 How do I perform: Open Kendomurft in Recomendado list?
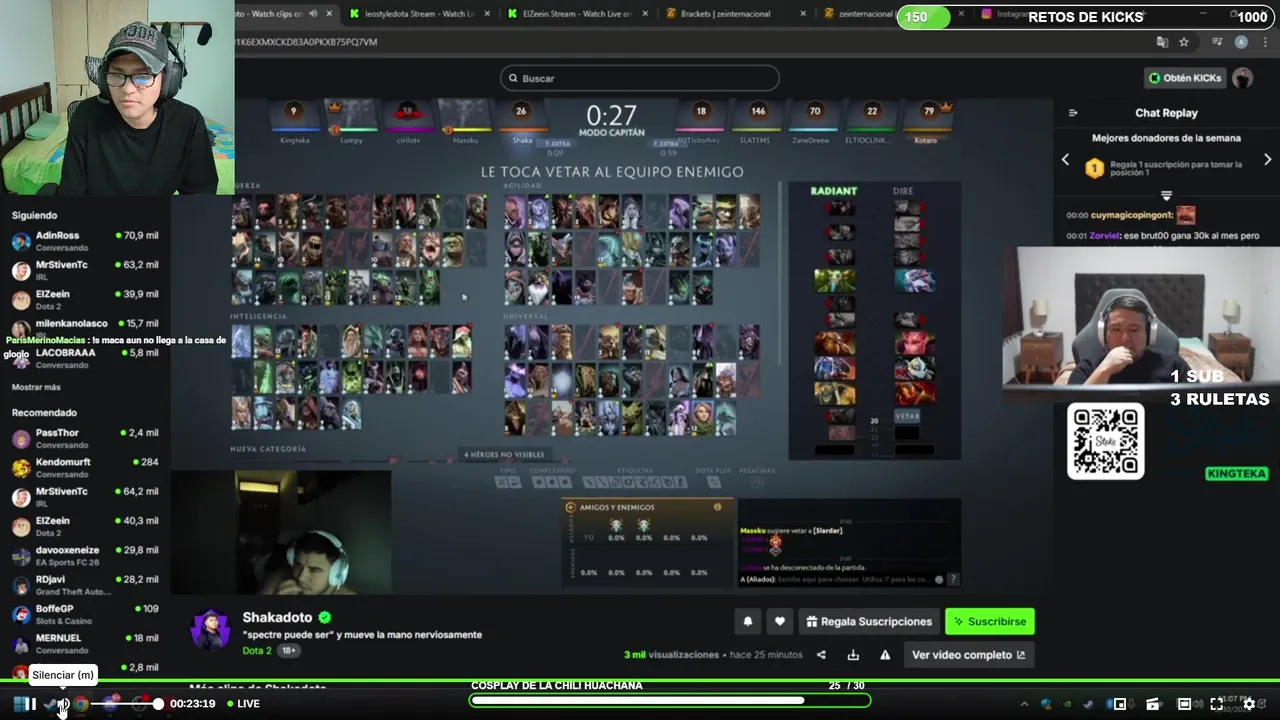85,467
